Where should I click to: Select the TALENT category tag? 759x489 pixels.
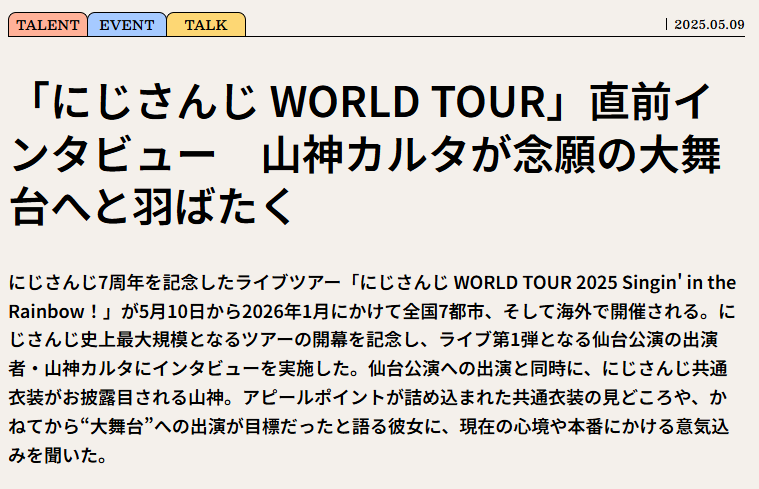coord(48,25)
